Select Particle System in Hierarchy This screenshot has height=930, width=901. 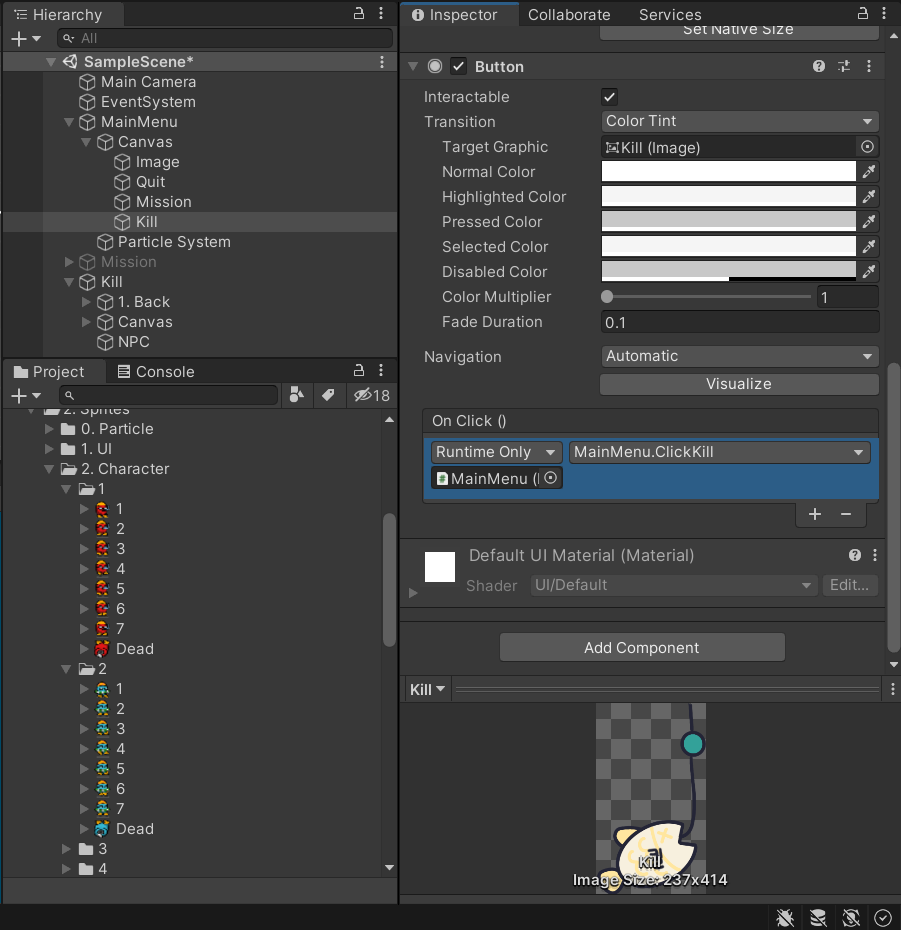point(174,242)
